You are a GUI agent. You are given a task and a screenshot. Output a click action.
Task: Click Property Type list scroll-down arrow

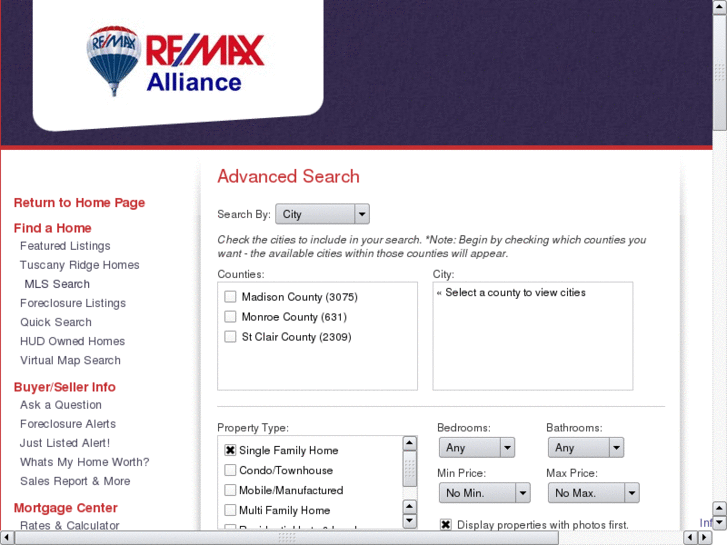click(409, 520)
